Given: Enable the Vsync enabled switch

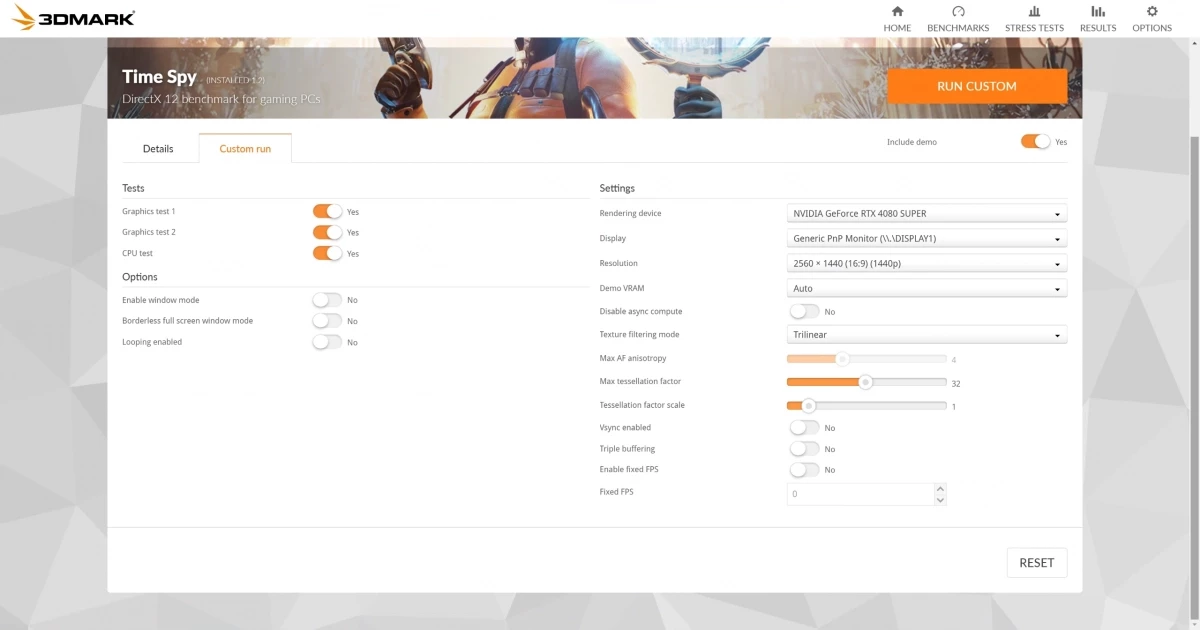Looking at the screenshot, I should (804, 427).
